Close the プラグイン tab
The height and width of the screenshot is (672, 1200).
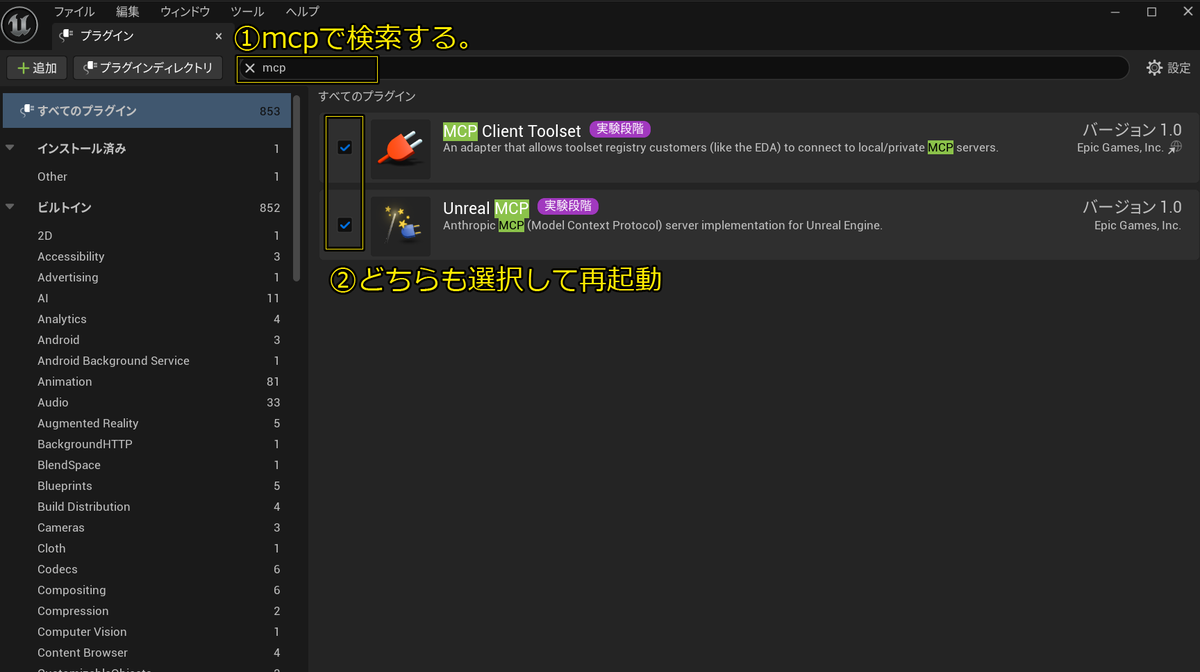219,36
